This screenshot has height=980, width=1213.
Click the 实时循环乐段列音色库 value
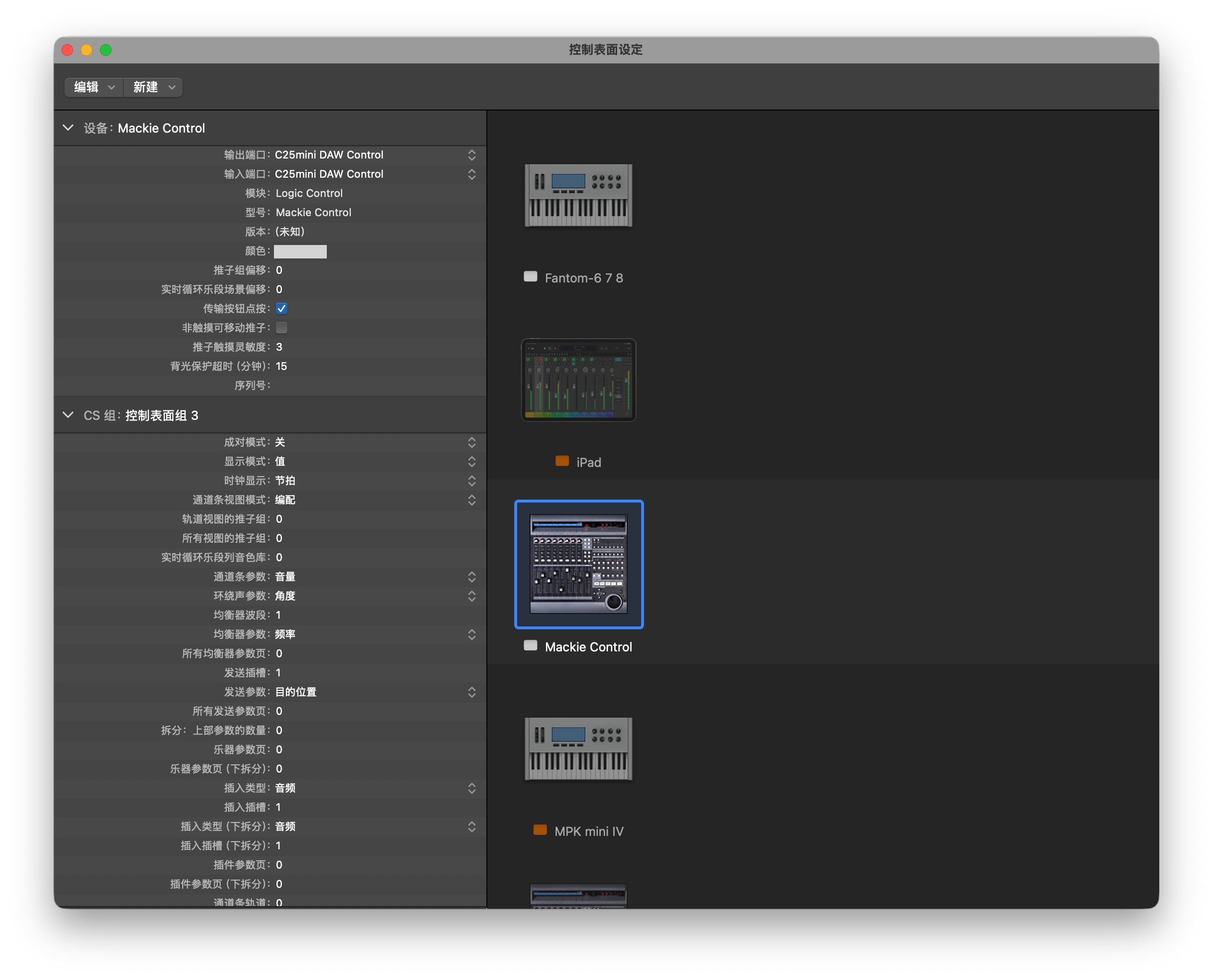click(279, 557)
